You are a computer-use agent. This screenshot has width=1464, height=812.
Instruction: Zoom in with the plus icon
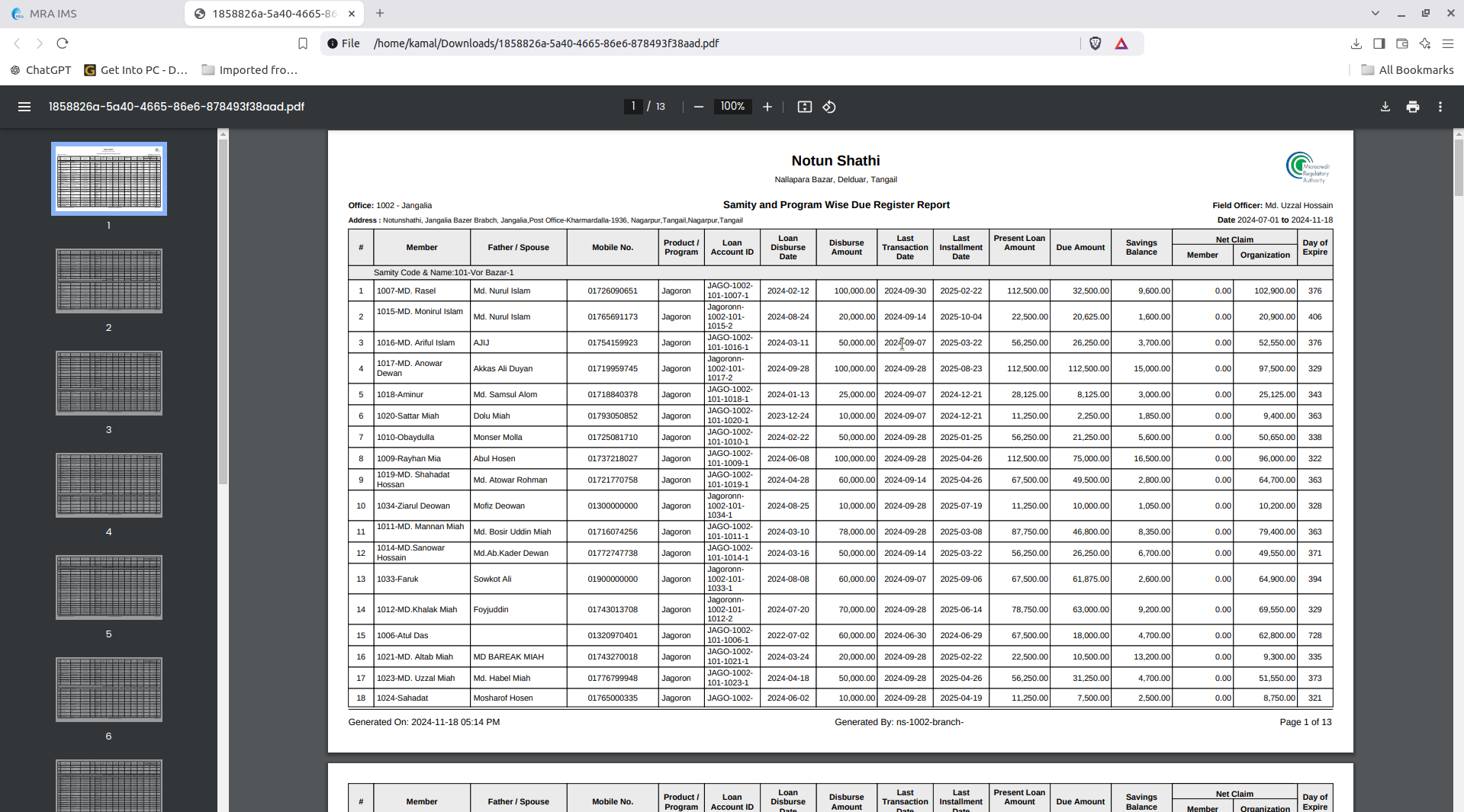coord(767,107)
